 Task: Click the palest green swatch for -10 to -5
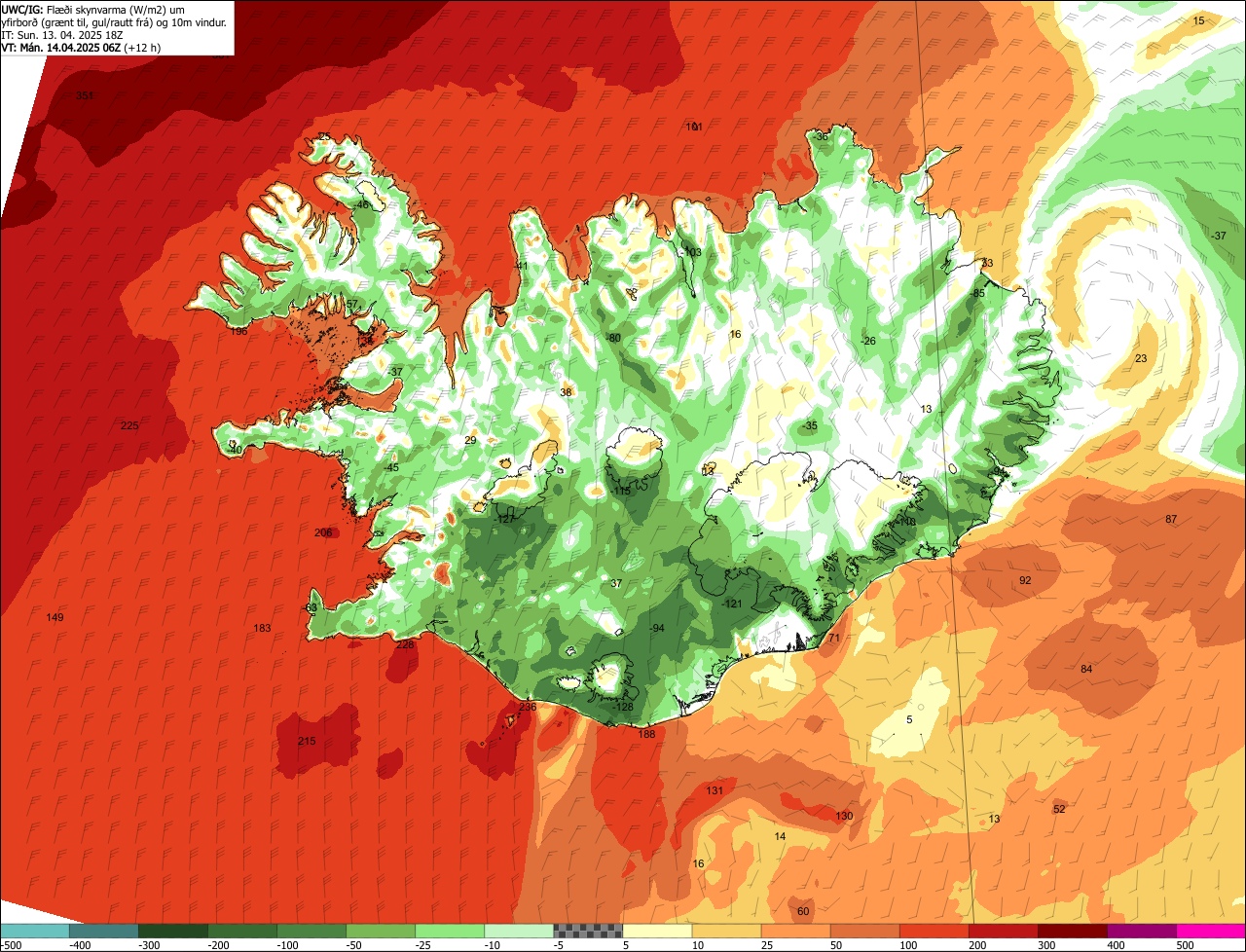(x=519, y=931)
